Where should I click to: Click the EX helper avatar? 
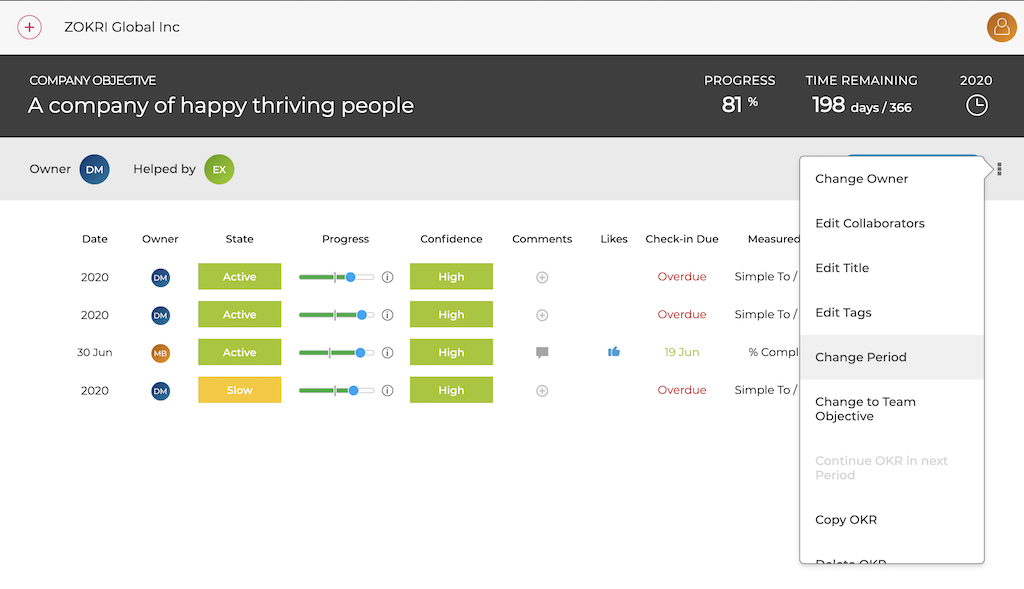[219, 169]
